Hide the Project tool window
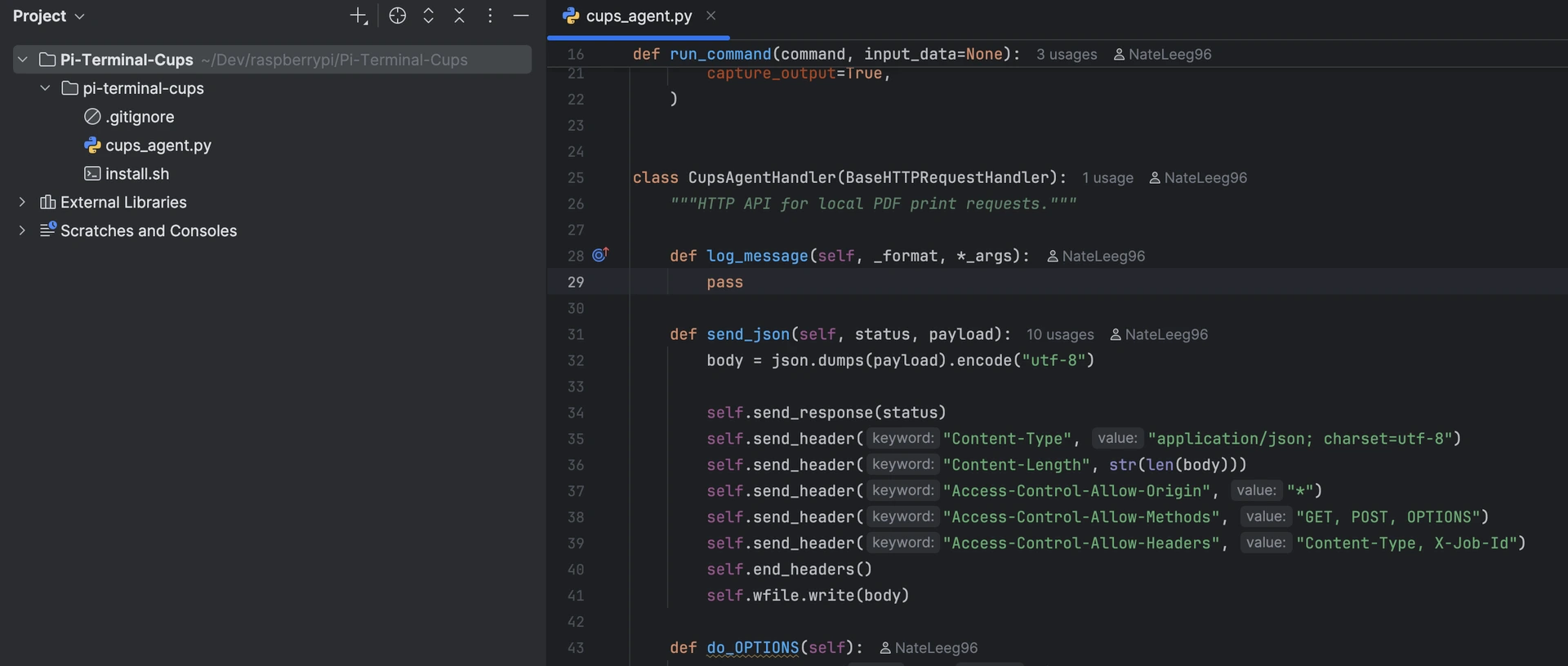This screenshot has height=666, width=1568. pos(521,16)
